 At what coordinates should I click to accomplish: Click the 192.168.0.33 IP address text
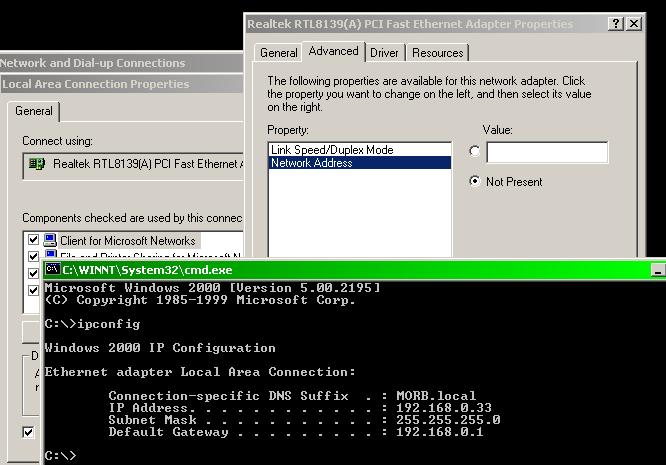pyautogui.click(x=444, y=408)
